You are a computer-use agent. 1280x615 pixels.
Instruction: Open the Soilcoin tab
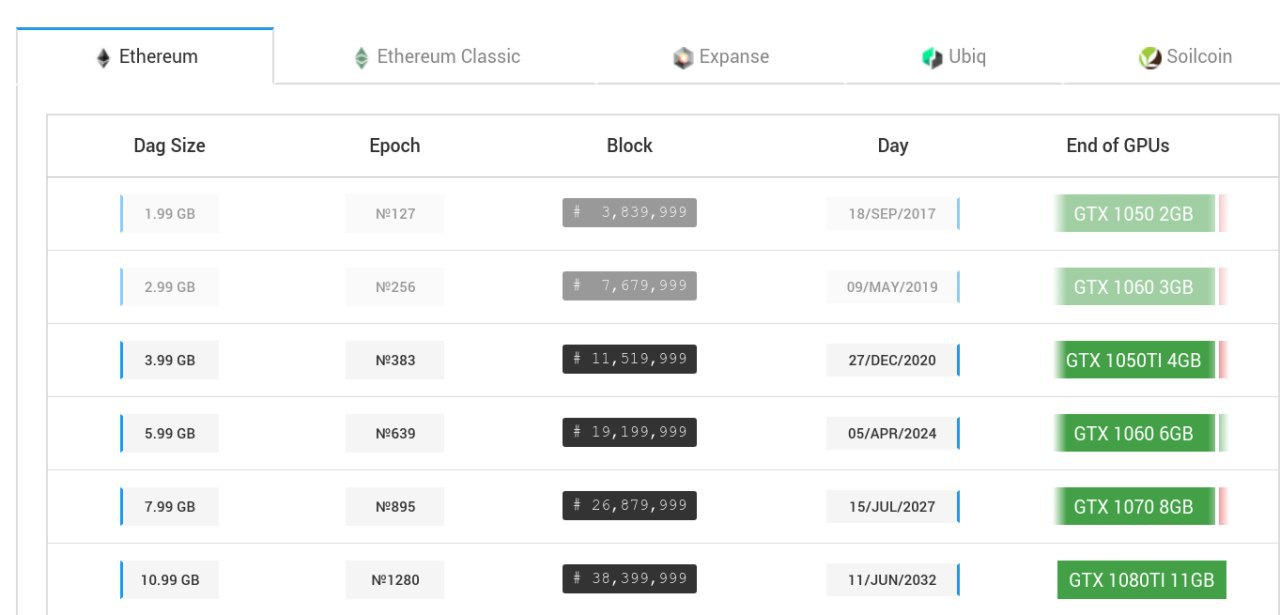point(1185,57)
